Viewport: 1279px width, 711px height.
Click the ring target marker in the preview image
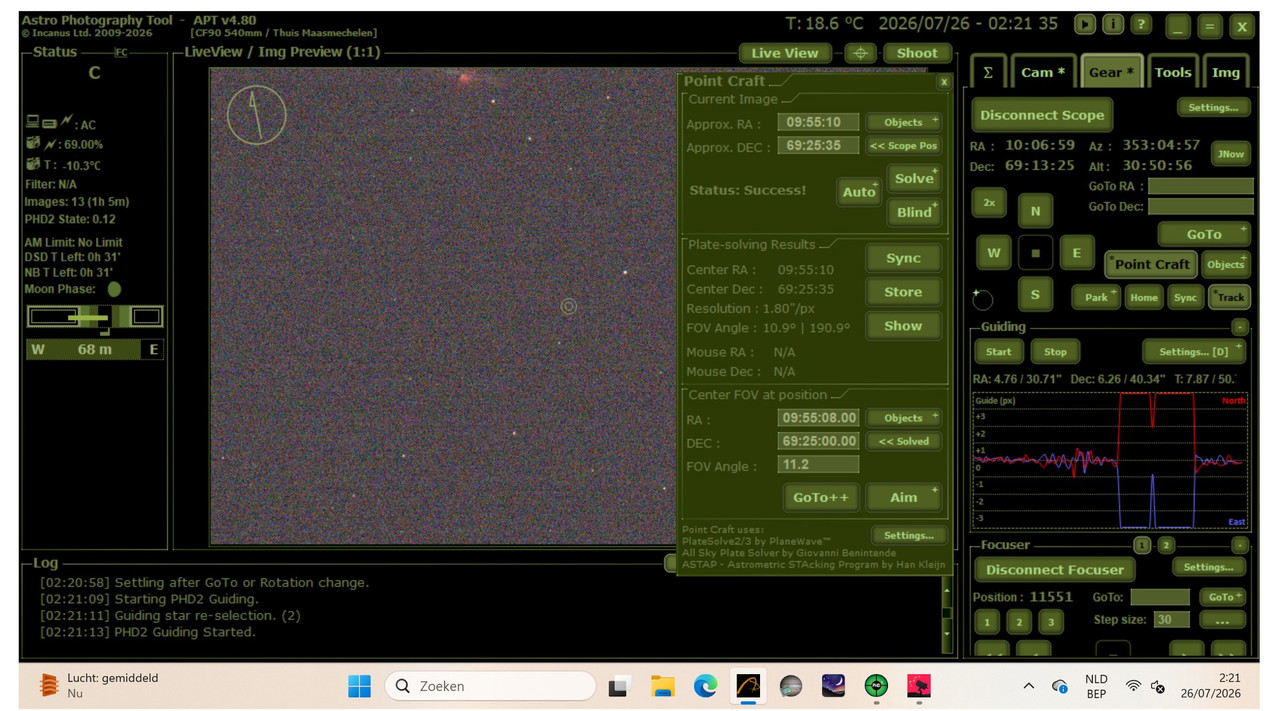click(568, 306)
